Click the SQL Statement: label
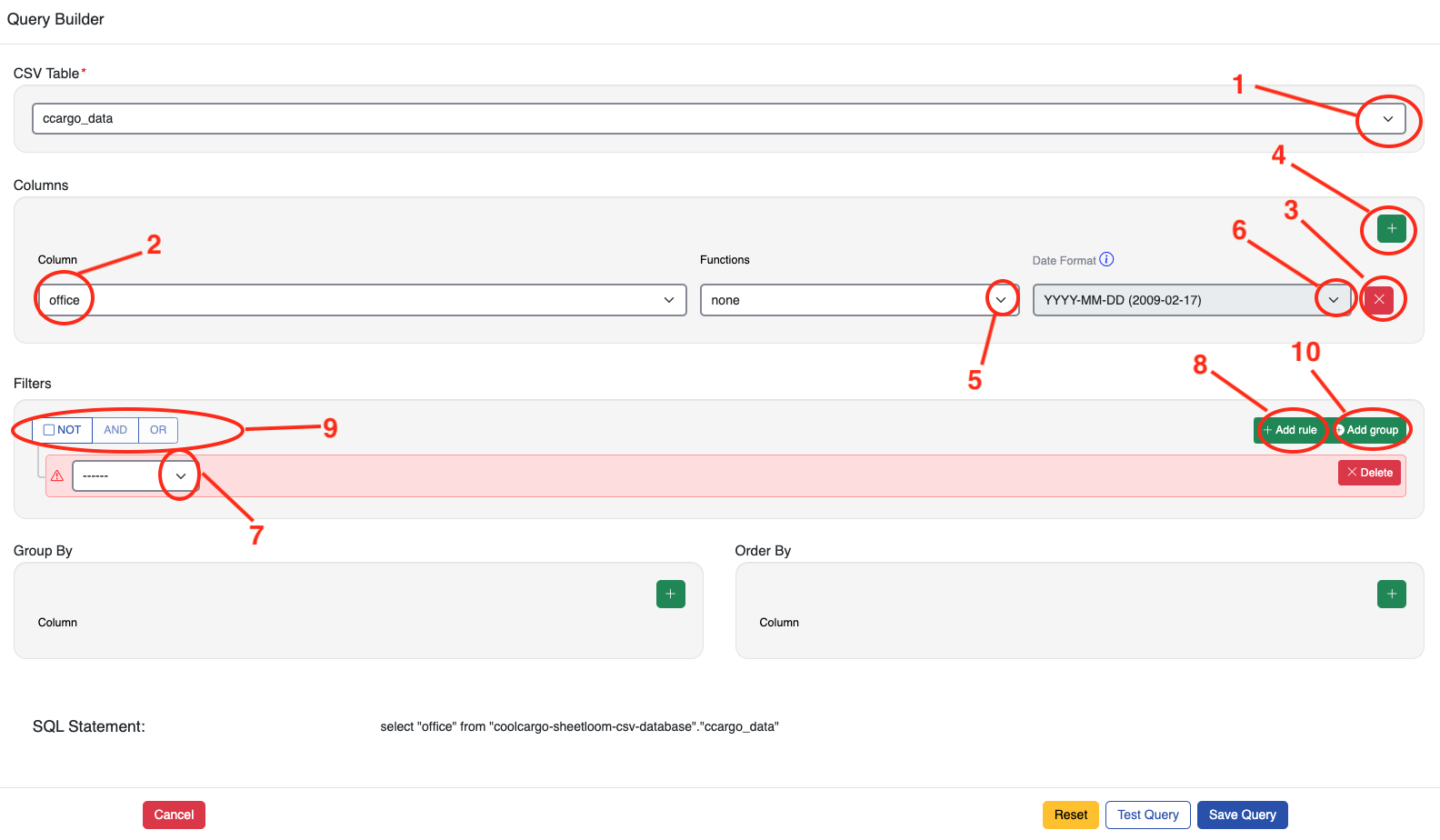Image resolution: width=1440 pixels, height=840 pixels. click(89, 726)
